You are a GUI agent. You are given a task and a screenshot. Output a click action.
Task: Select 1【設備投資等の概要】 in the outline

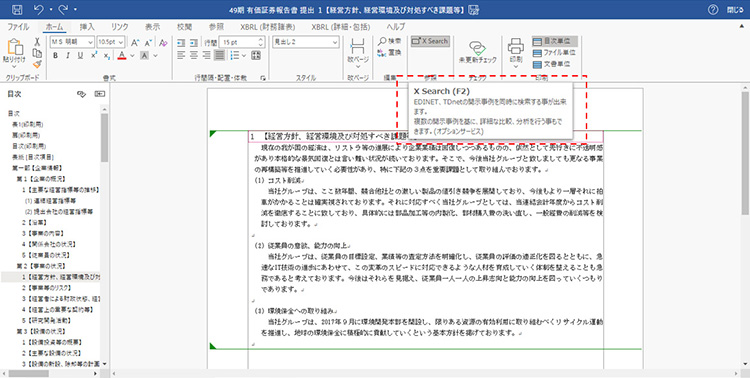point(52,342)
